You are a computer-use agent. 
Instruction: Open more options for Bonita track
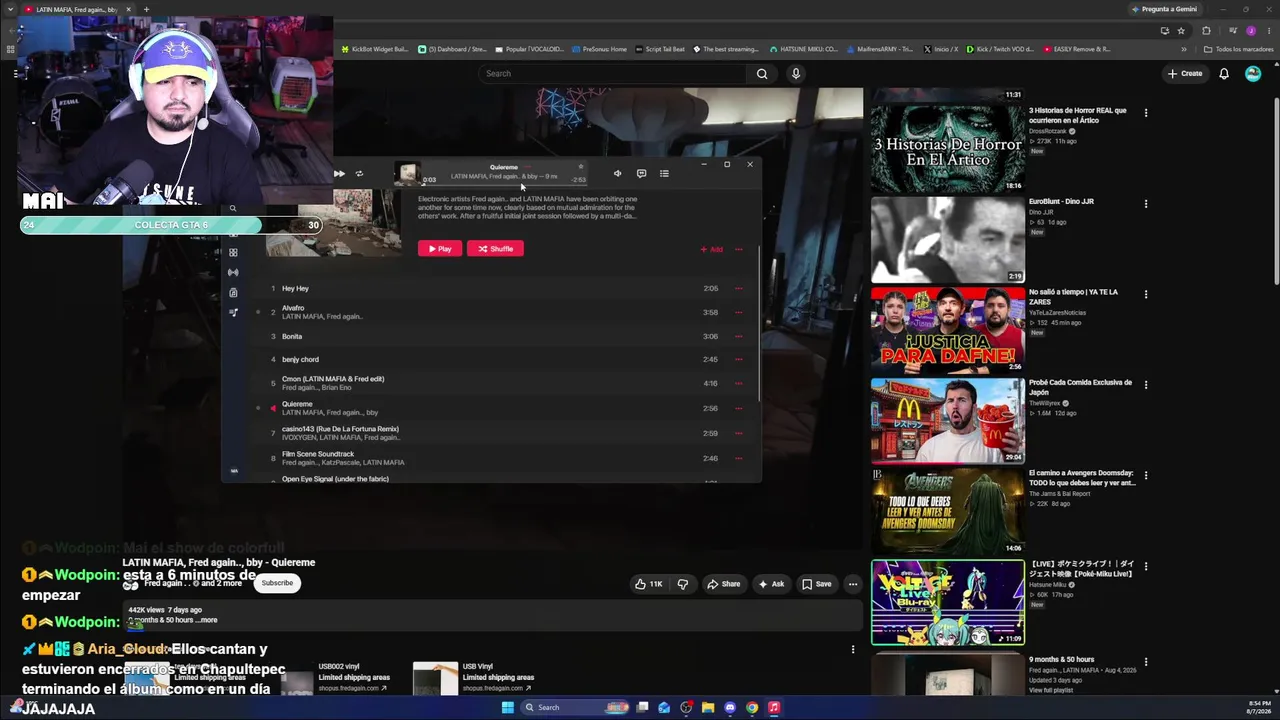click(x=739, y=337)
